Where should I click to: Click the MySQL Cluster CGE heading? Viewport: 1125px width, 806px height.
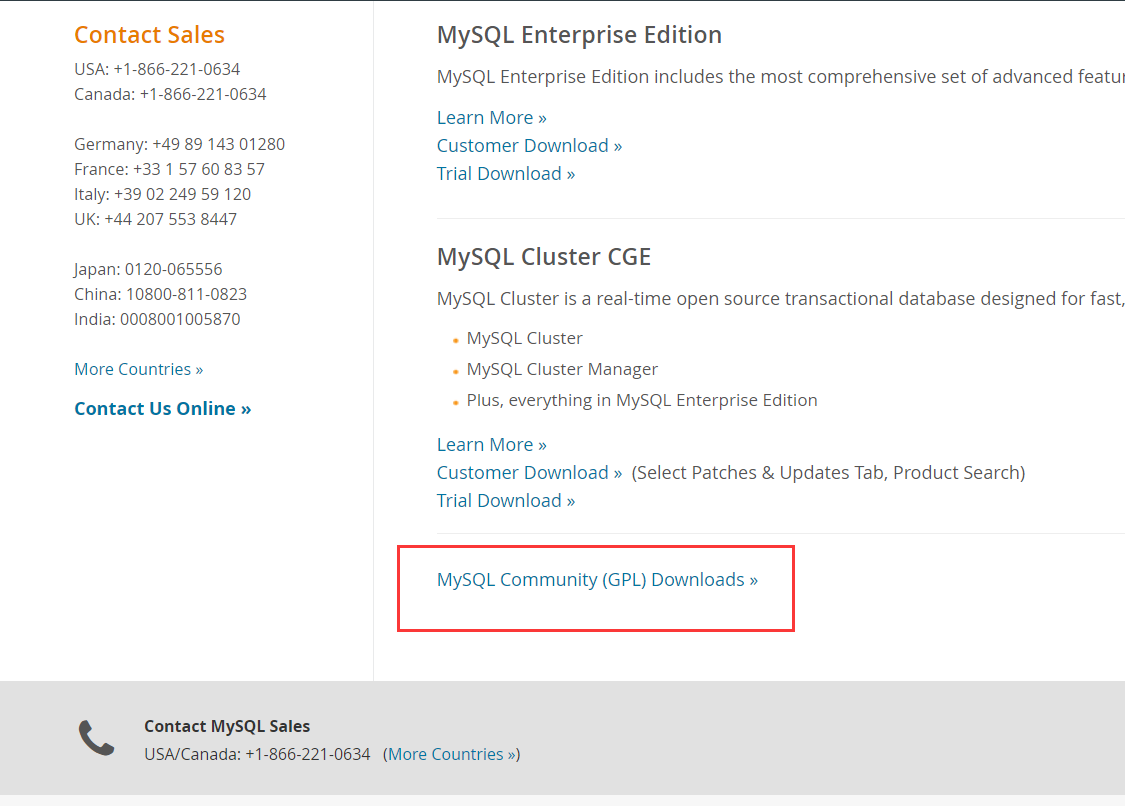click(543, 257)
